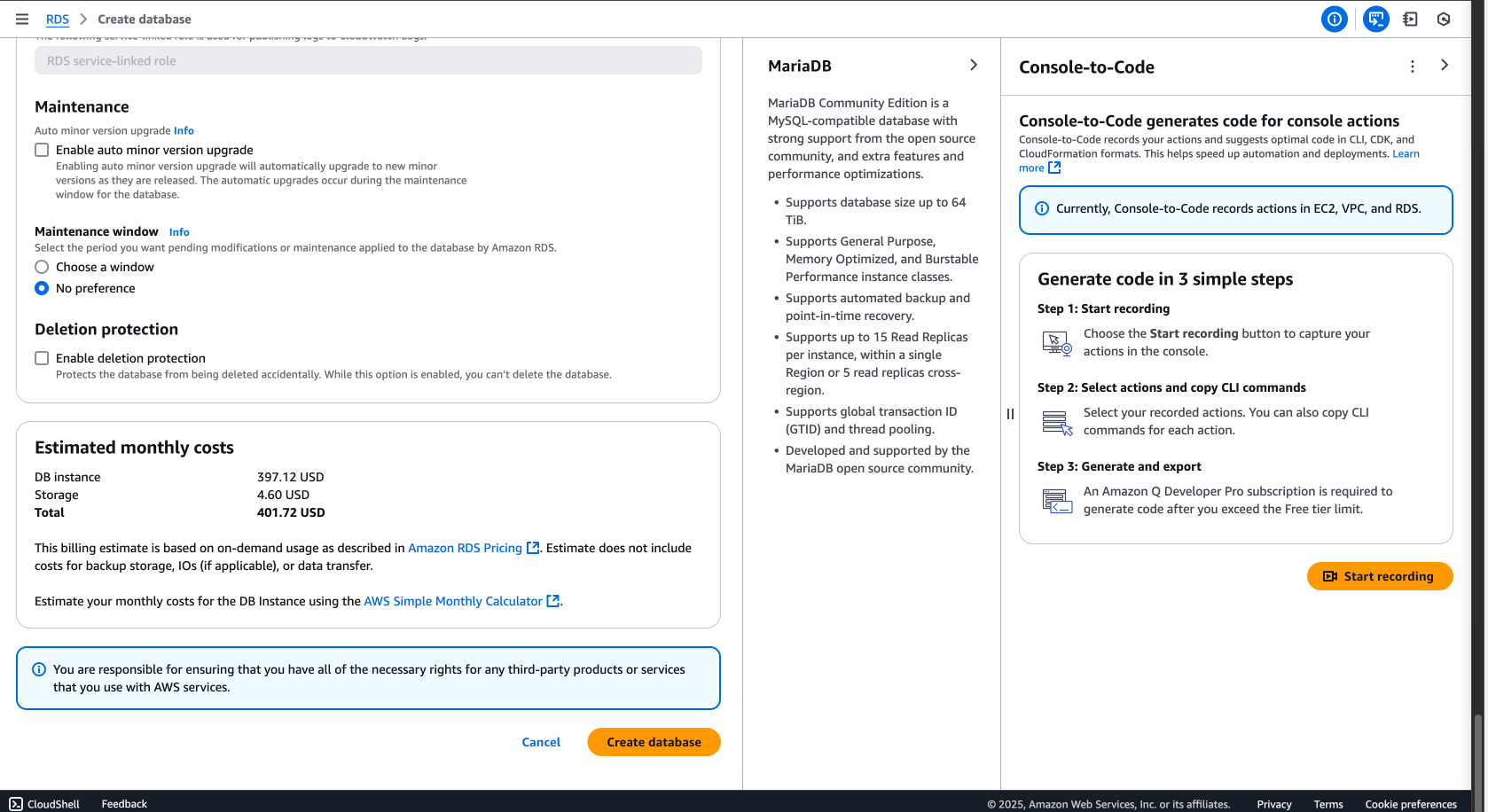This screenshot has height=812, width=1488.
Task: Click the 4.60 USD storage cost value
Action: pyautogui.click(x=283, y=495)
